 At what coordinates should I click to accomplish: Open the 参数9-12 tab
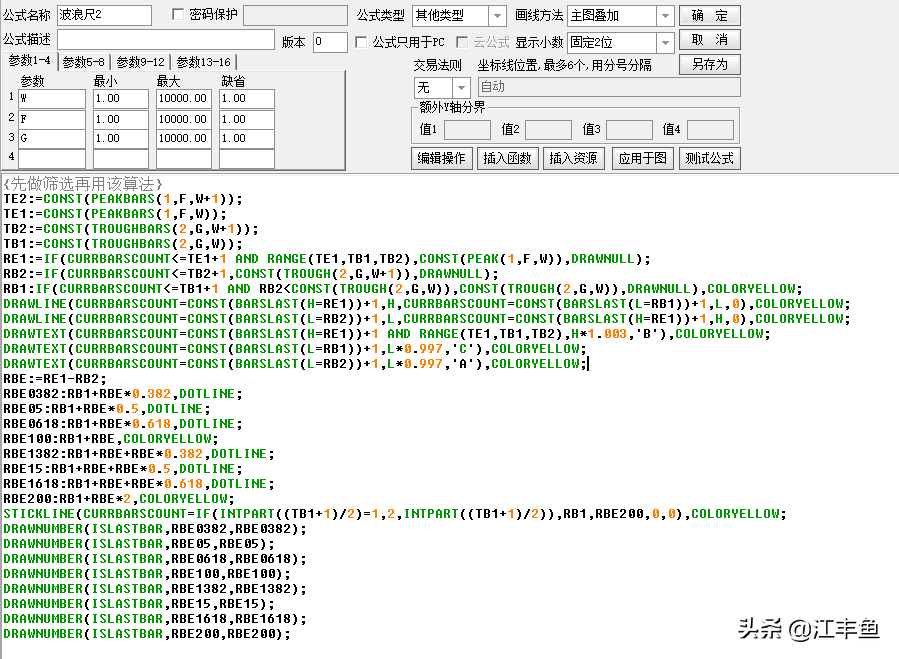(x=140, y=62)
